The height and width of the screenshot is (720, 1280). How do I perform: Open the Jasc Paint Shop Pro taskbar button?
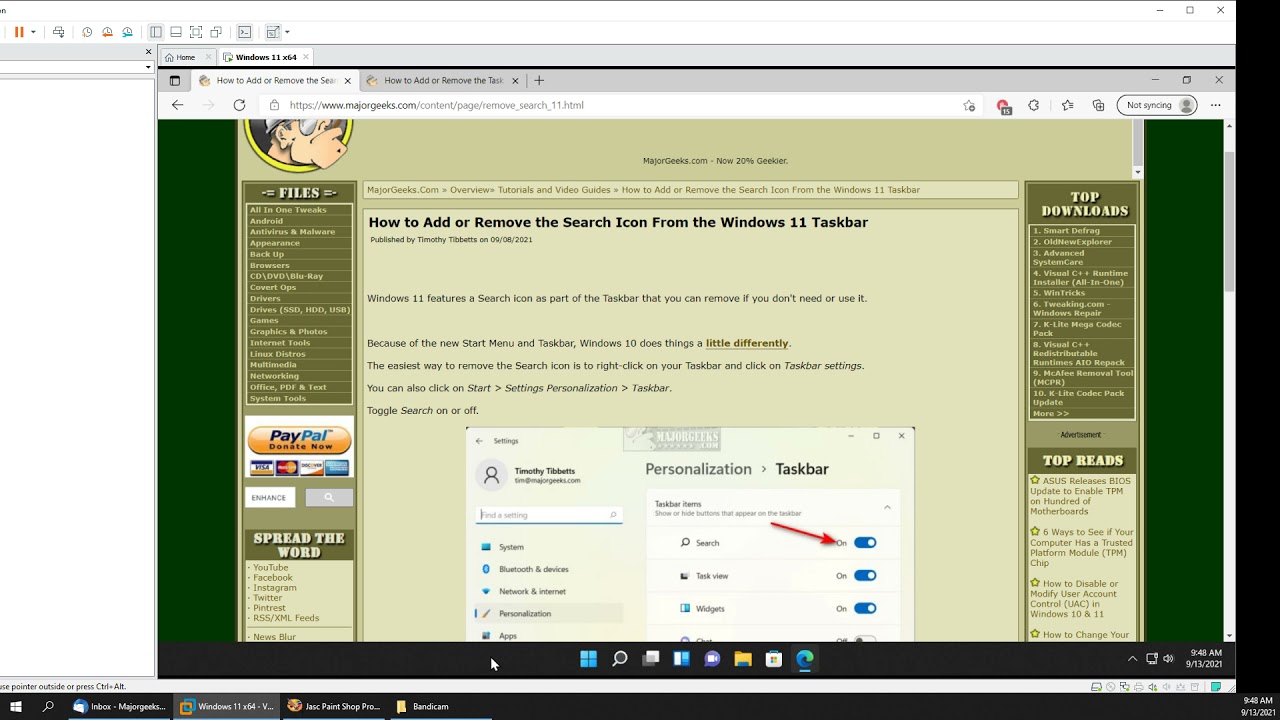pyautogui.click(x=334, y=706)
